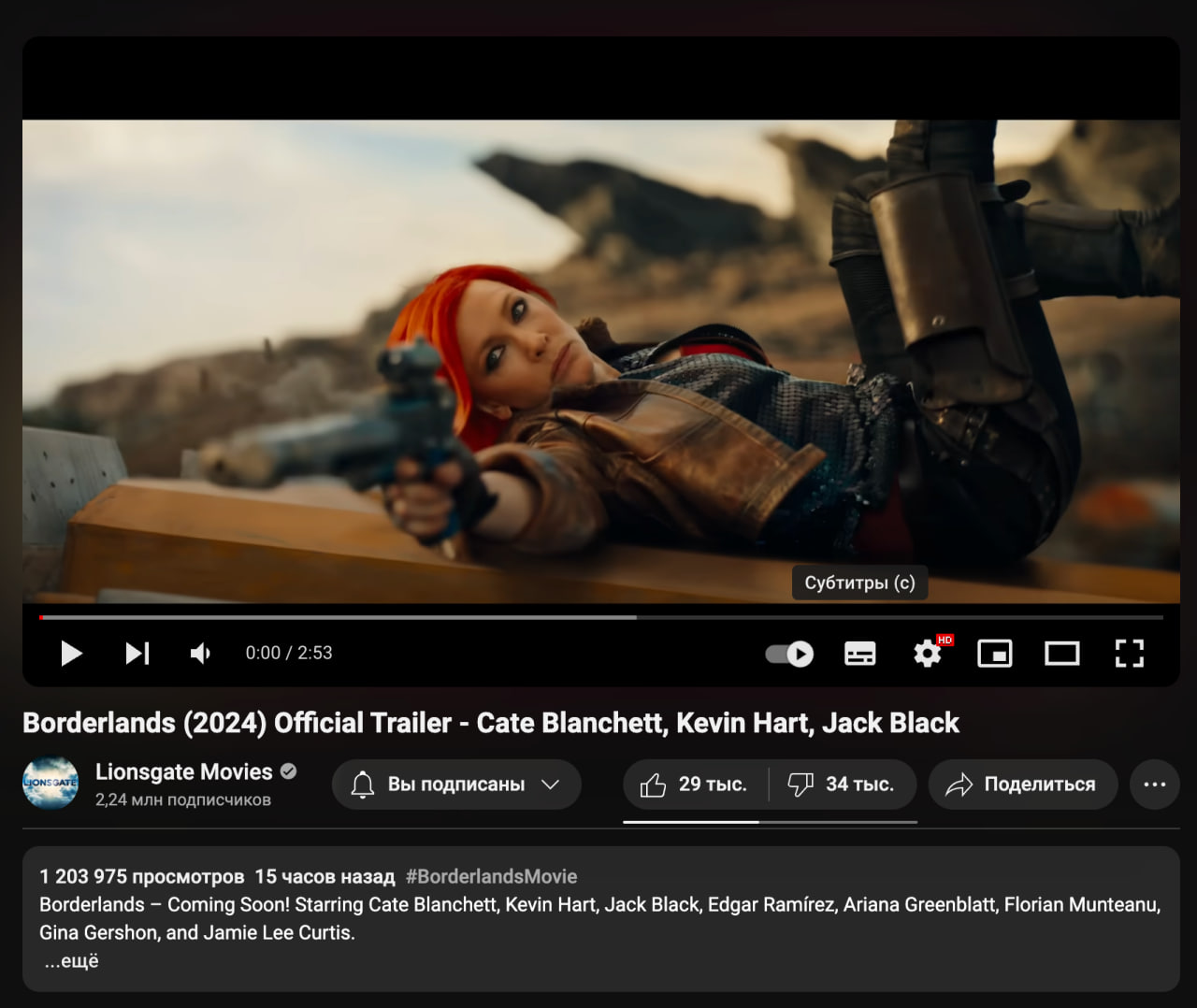Click the verified badge next to Lionsgate Movies
1197x1008 pixels.
(289, 771)
